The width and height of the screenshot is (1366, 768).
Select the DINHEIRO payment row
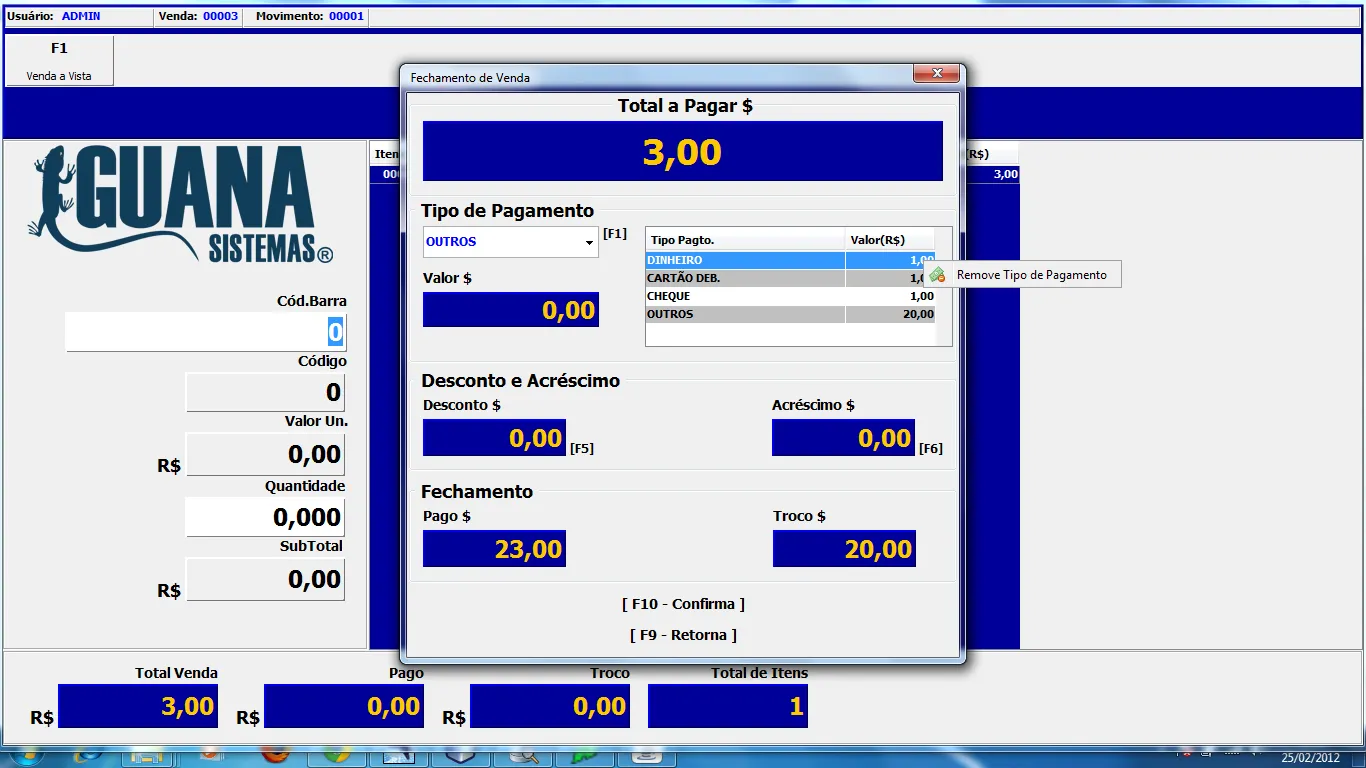790,260
